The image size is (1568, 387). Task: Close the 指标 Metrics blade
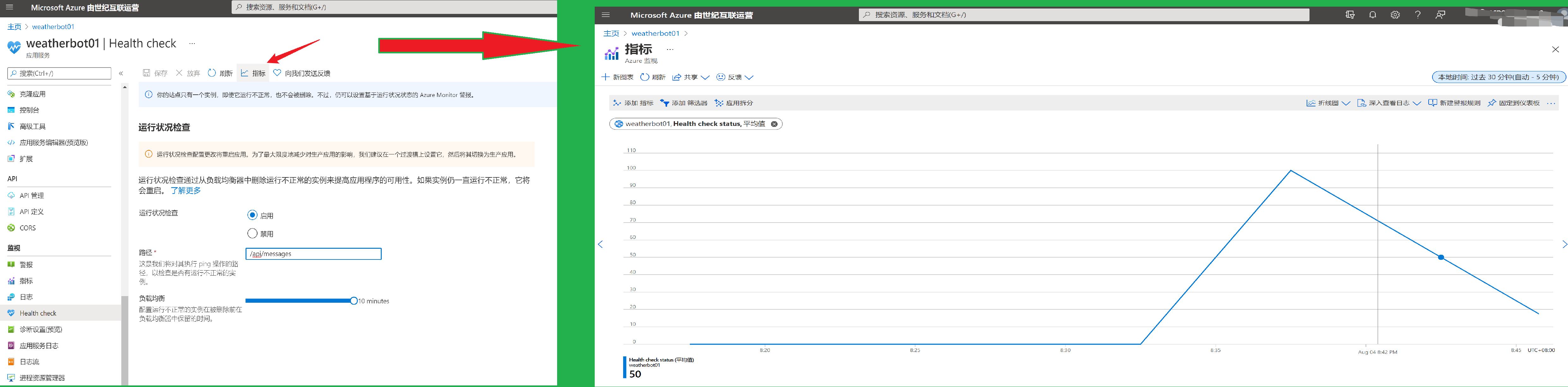point(1555,49)
